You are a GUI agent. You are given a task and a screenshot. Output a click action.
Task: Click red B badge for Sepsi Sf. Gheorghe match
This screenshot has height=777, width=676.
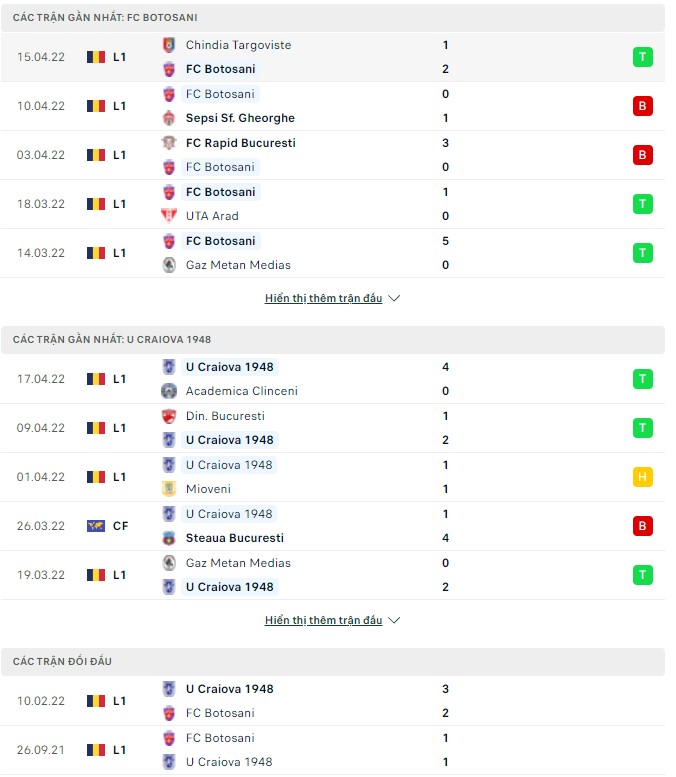tap(642, 106)
